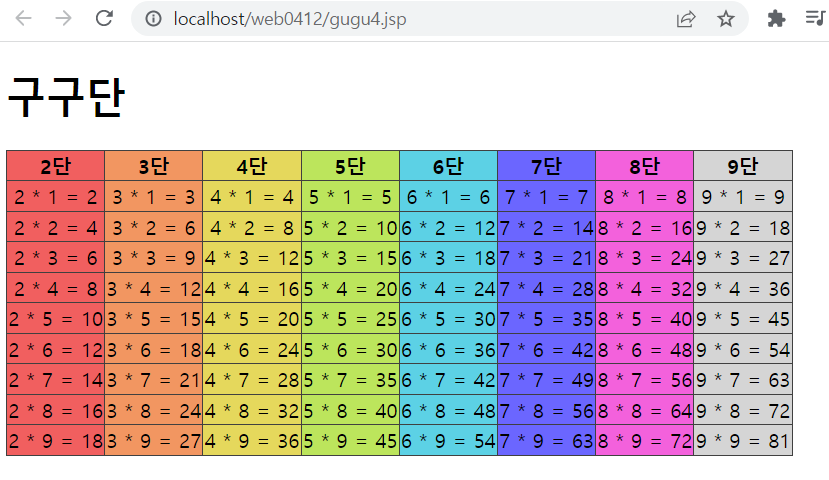Select cell 4 * 4 = 16
829x480 pixels.
click(252, 289)
